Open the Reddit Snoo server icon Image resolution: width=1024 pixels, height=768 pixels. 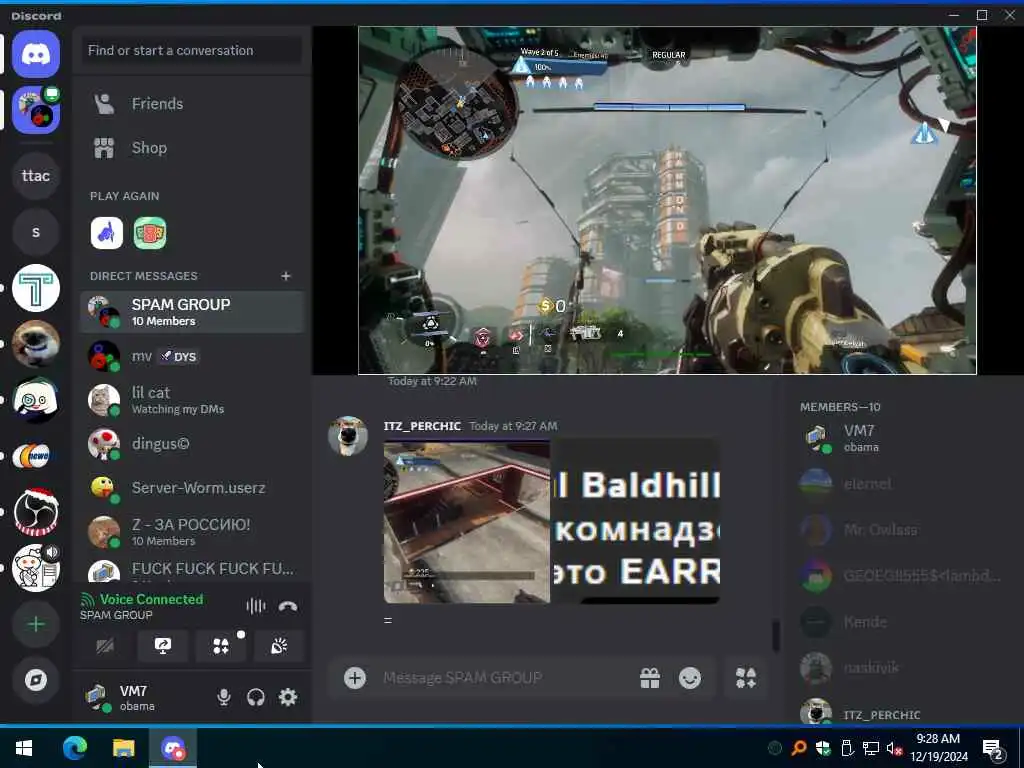tap(36, 568)
